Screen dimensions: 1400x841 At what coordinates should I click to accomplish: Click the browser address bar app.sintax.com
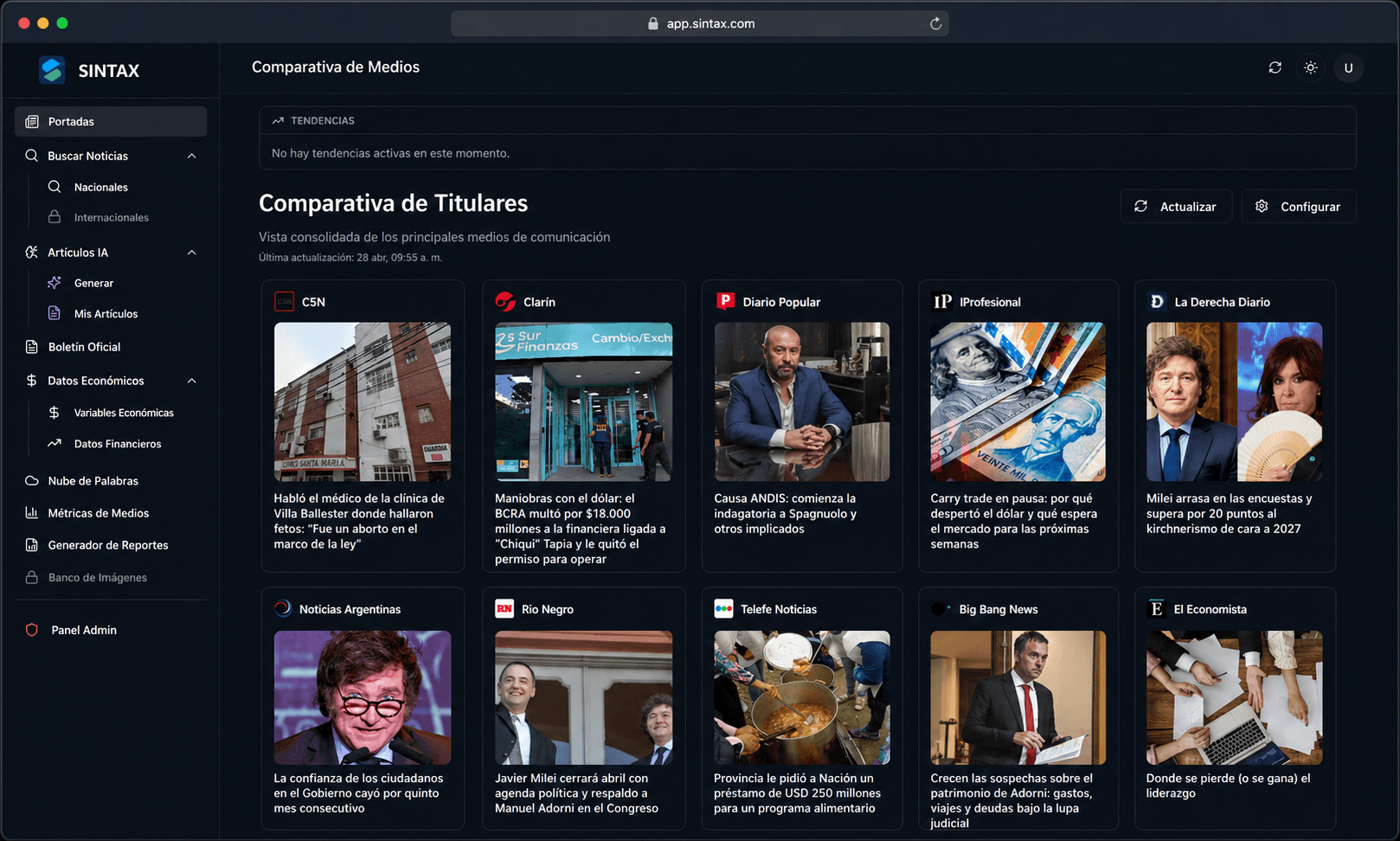700,23
